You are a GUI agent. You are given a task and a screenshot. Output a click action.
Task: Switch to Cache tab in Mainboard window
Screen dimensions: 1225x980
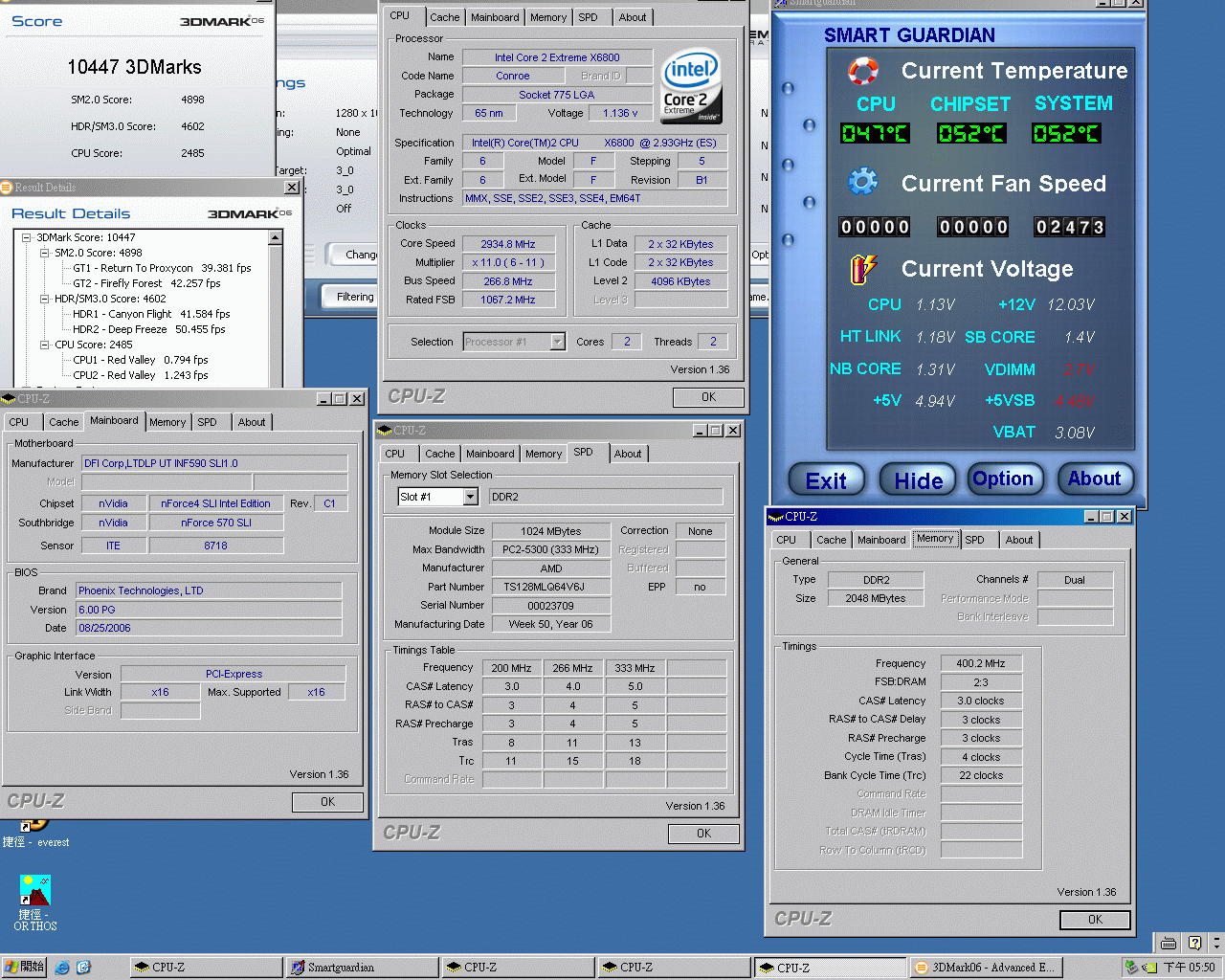click(63, 422)
